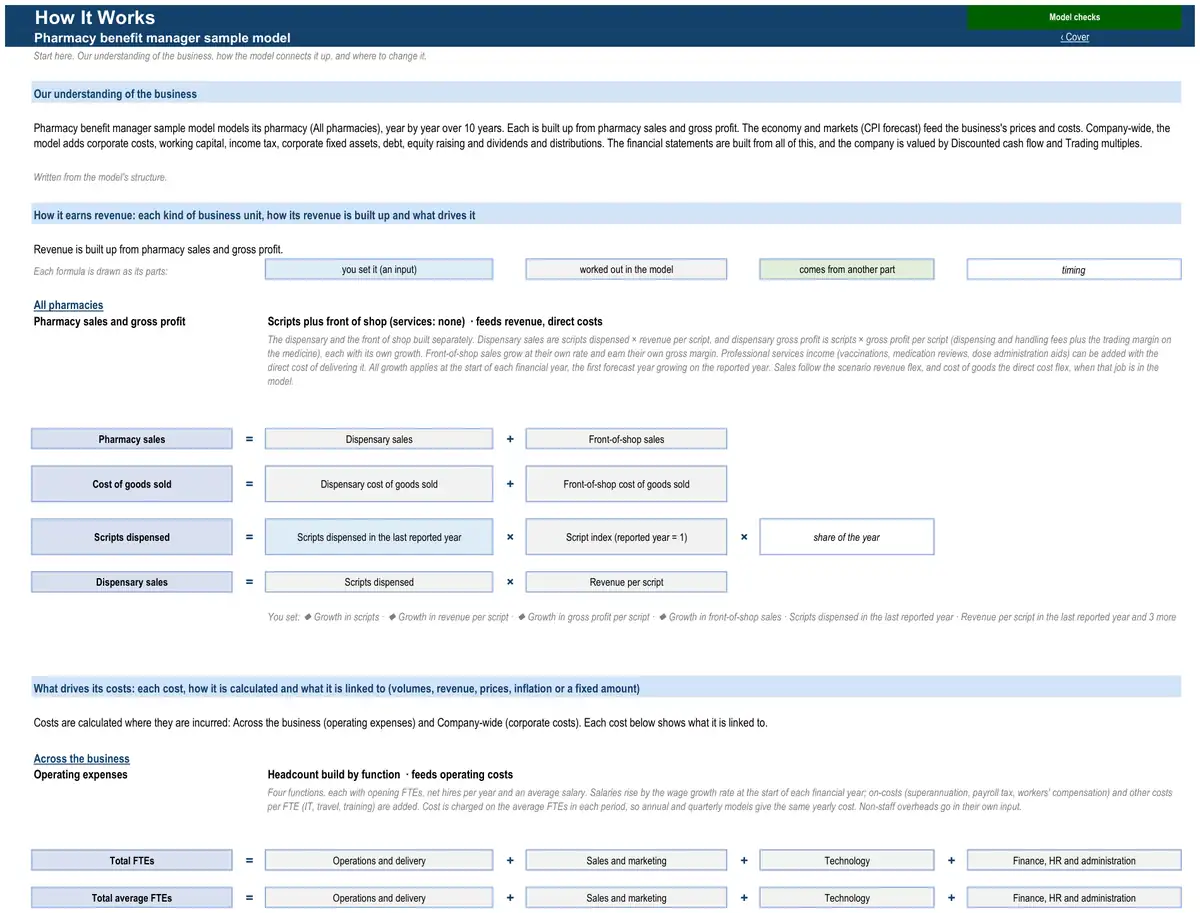Click Dispensary sales in the Pharmacy sales formula
This screenshot has height=913, width=1200.
379,439
